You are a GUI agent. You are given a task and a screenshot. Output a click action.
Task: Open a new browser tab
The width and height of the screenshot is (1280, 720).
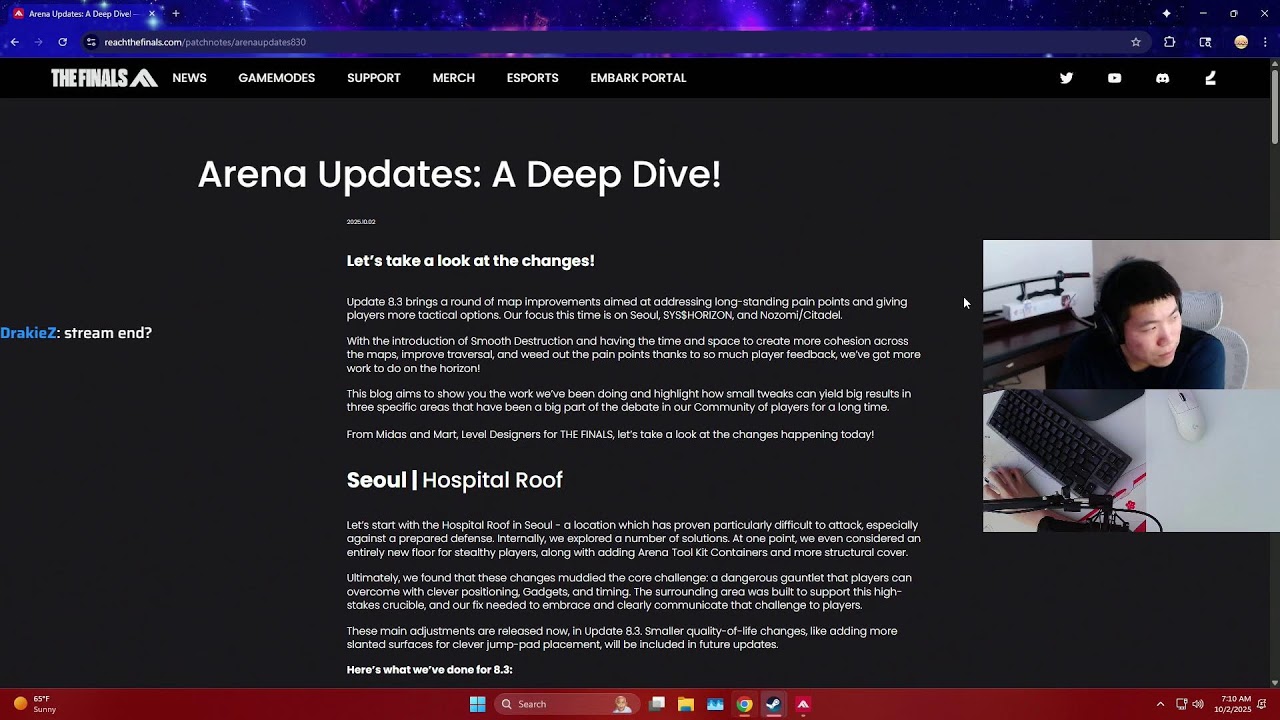[176, 14]
